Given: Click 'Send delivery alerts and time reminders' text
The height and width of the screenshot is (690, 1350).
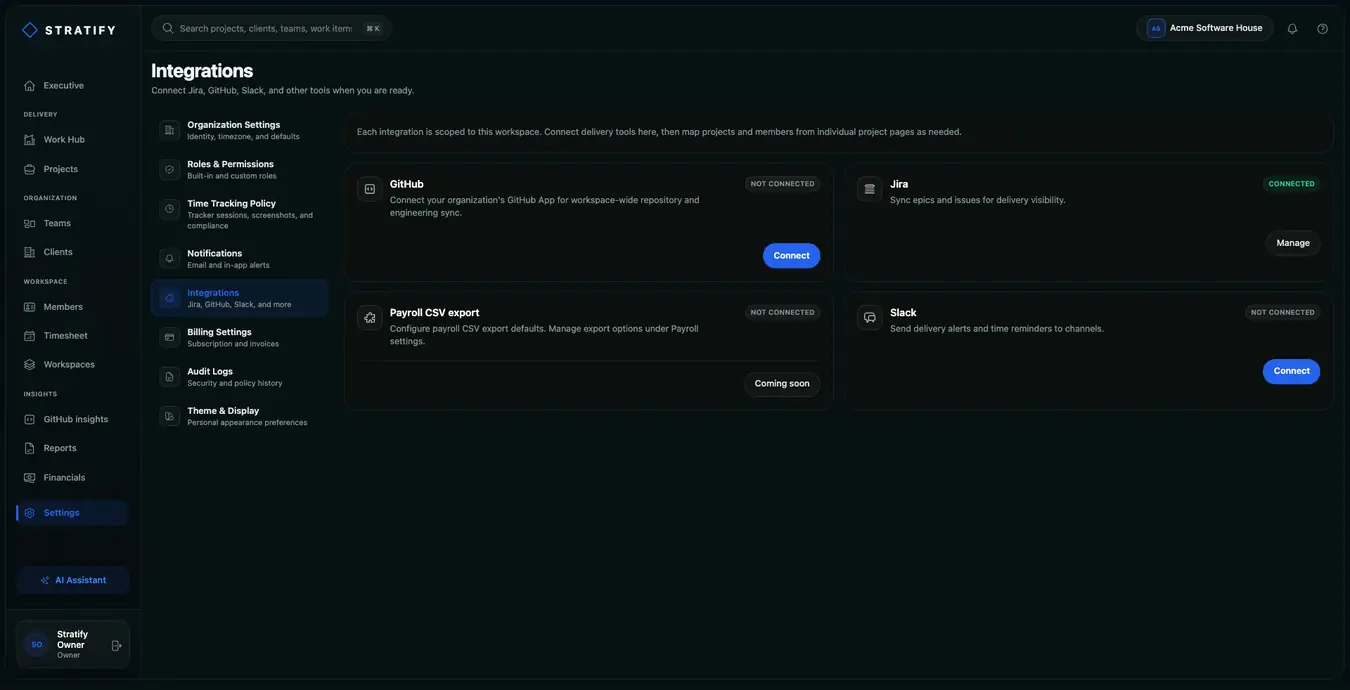Looking at the screenshot, I should (997, 329).
